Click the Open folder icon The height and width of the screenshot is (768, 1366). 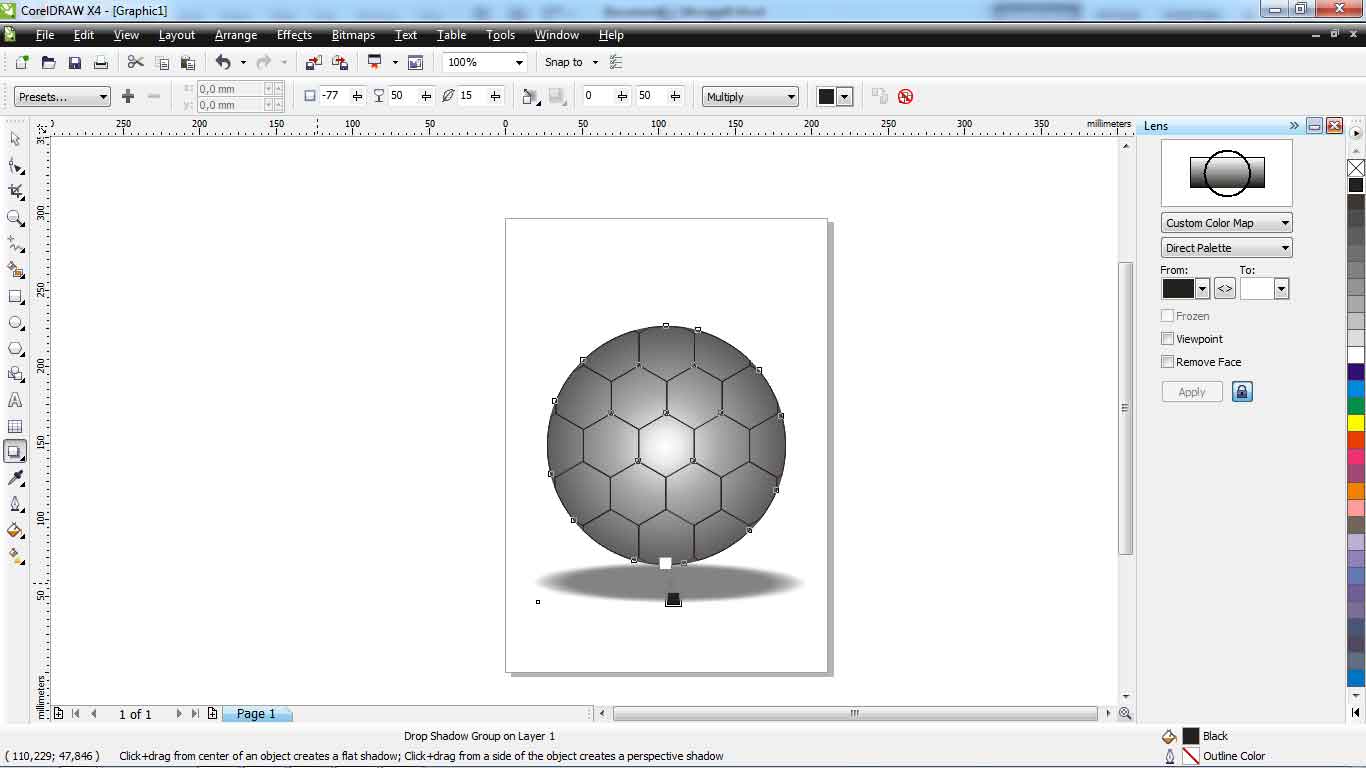click(48, 62)
